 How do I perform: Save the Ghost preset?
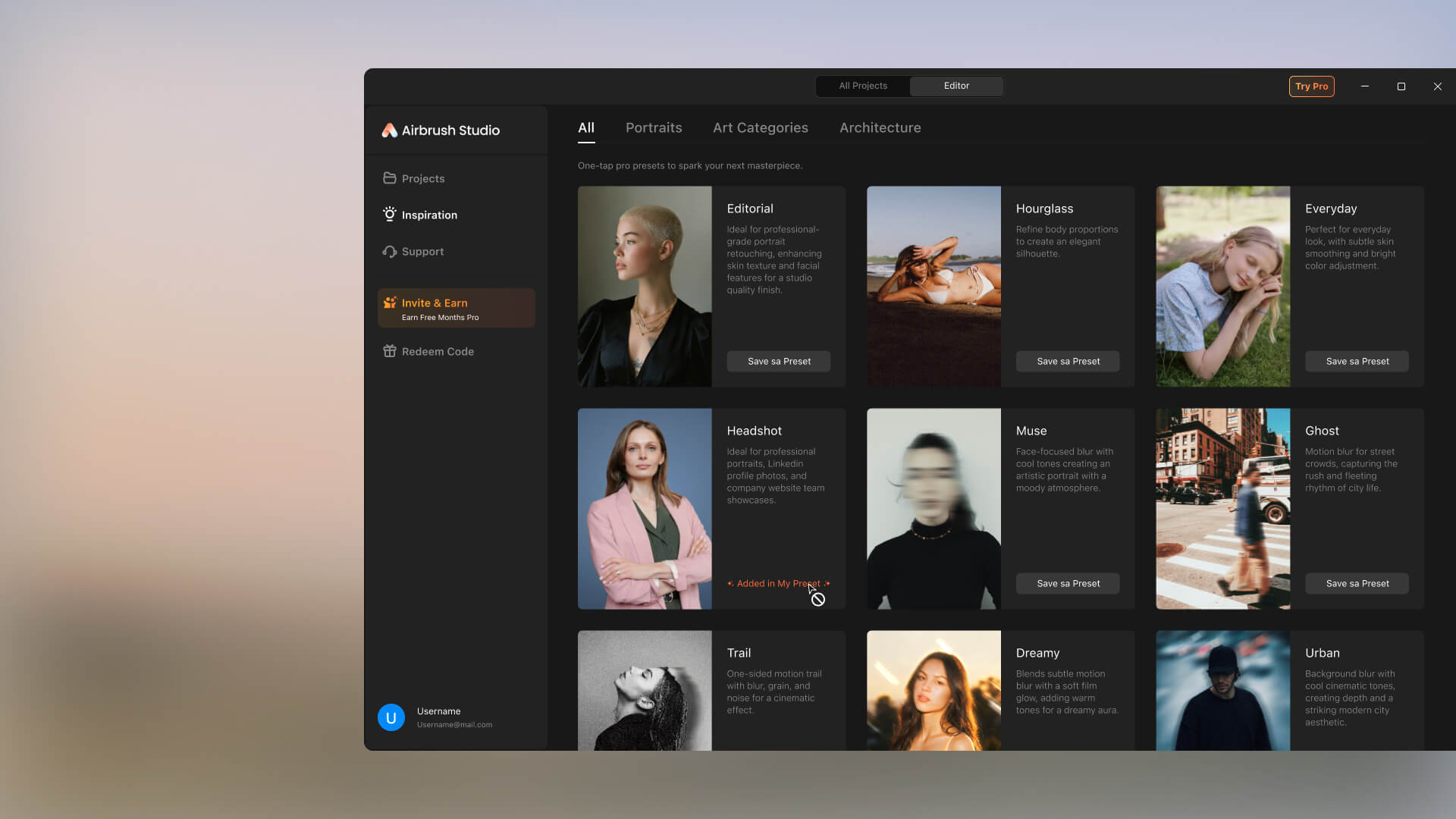pos(1357,583)
